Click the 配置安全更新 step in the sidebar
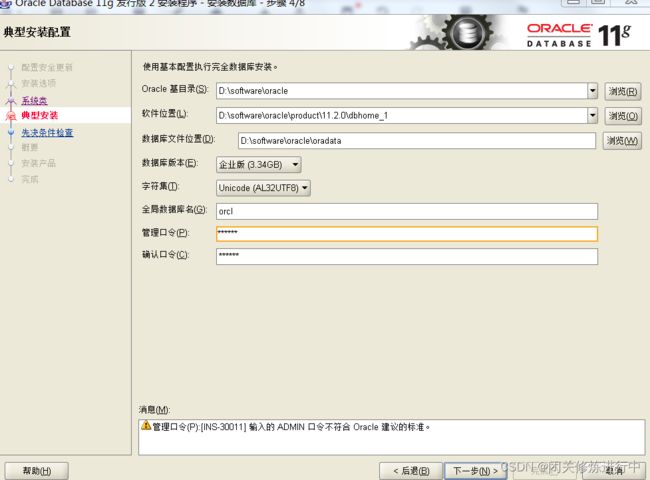The width and height of the screenshot is (650, 480). 47,67
